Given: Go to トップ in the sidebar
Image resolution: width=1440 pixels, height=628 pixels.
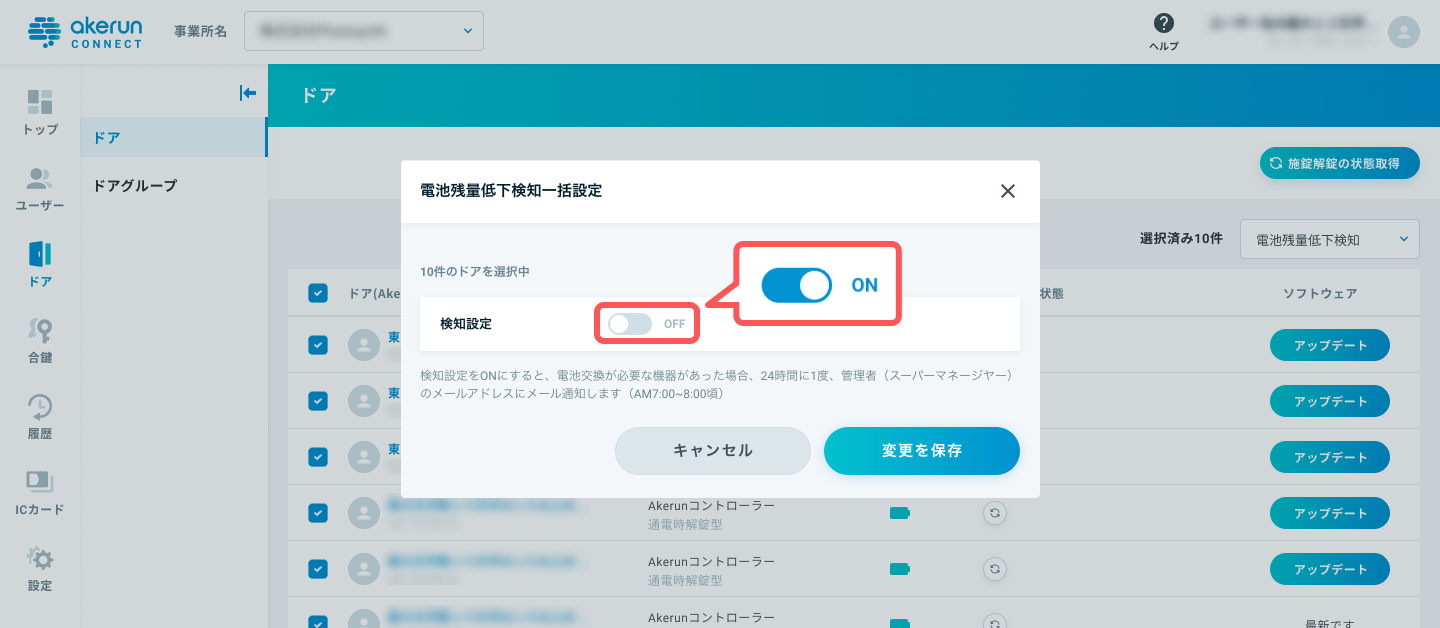Looking at the screenshot, I should click(40, 112).
